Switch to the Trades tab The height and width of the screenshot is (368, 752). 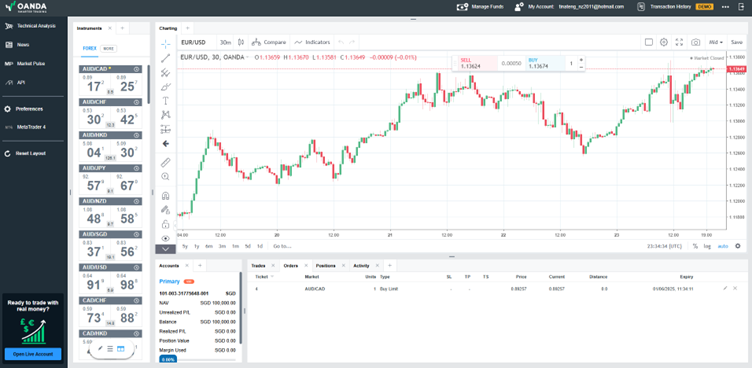point(258,265)
